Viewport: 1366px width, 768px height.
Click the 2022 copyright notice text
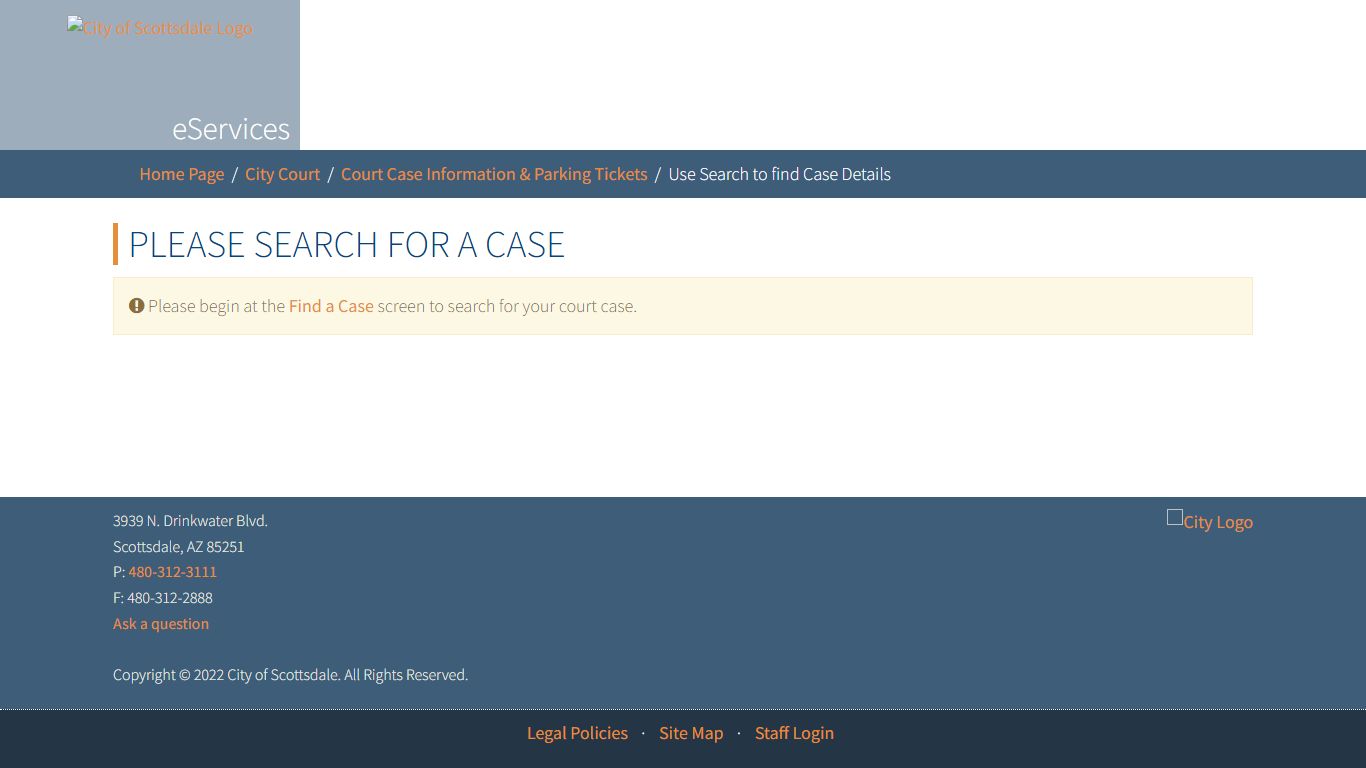click(290, 675)
